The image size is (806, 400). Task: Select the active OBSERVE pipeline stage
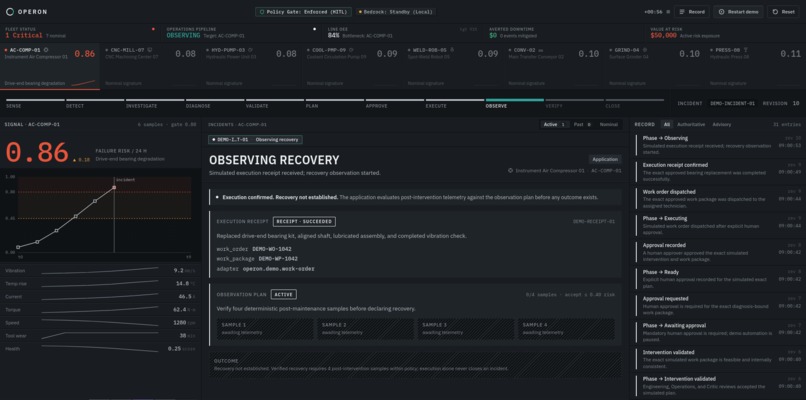pyautogui.click(x=515, y=103)
